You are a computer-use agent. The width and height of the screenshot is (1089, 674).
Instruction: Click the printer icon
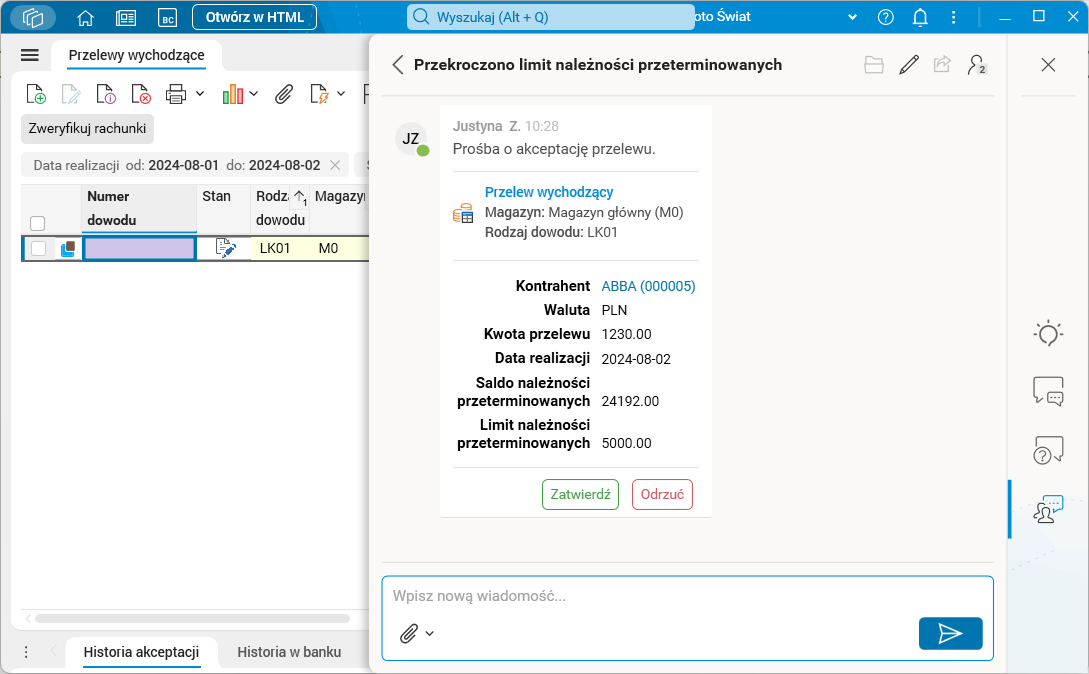tap(176, 94)
